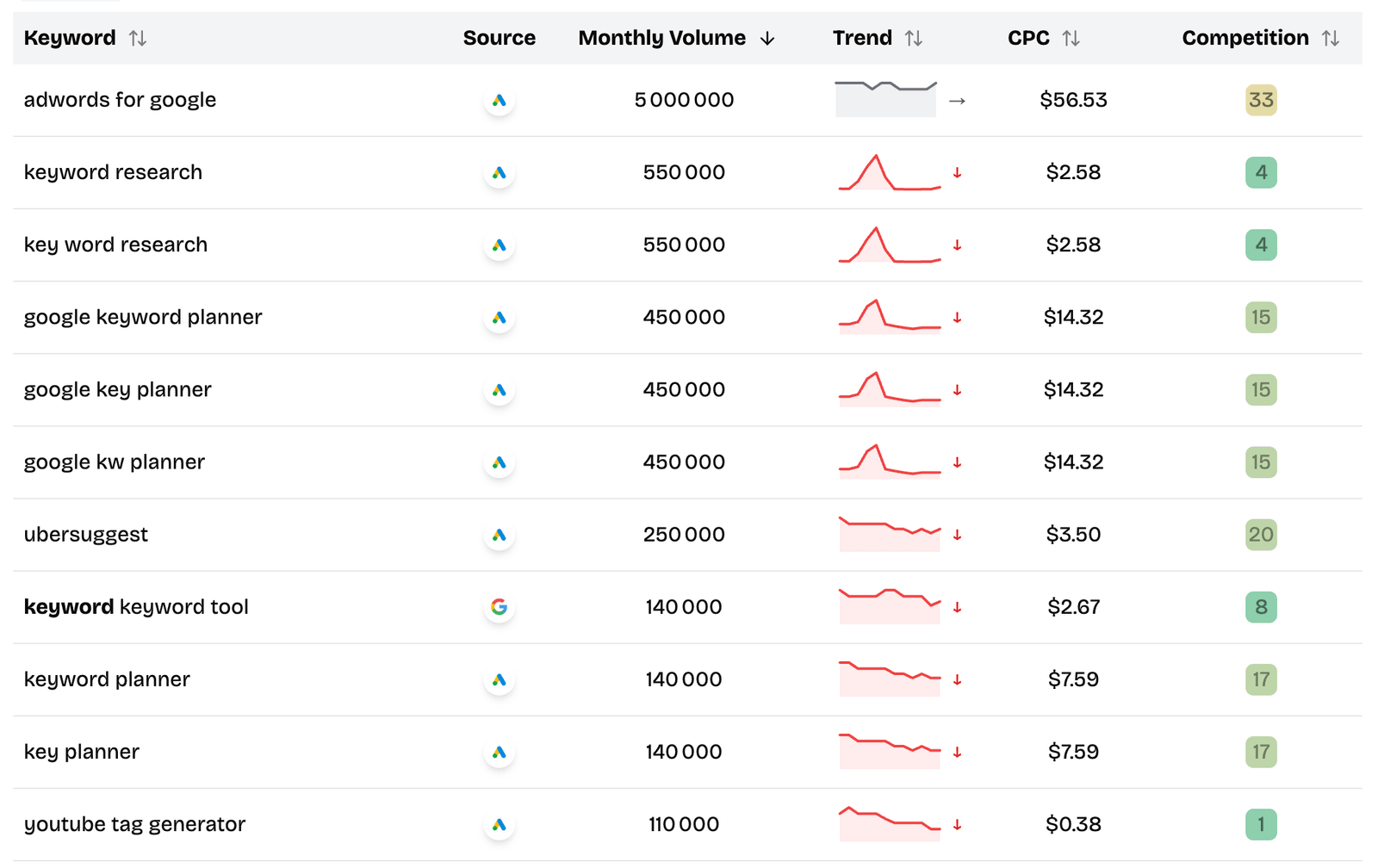
Task: Click CPC value '$3.50'
Action: click(x=1073, y=534)
